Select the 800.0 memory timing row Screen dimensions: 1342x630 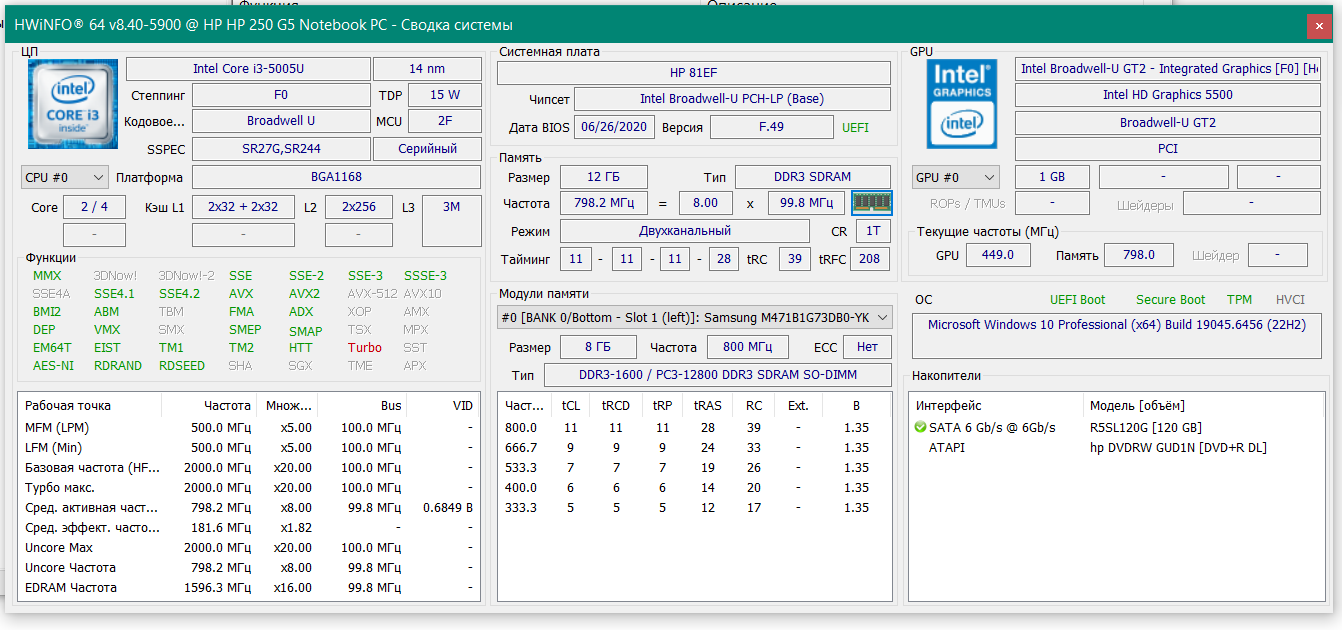[694, 427]
